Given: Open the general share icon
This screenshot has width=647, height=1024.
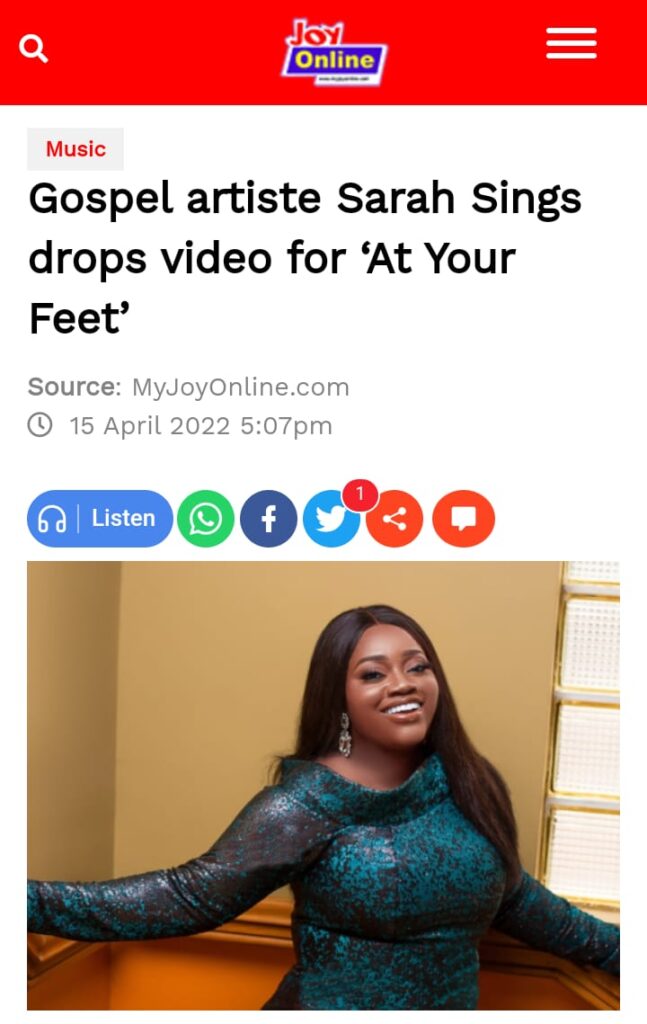Looking at the screenshot, I should [x=394, y=520].
